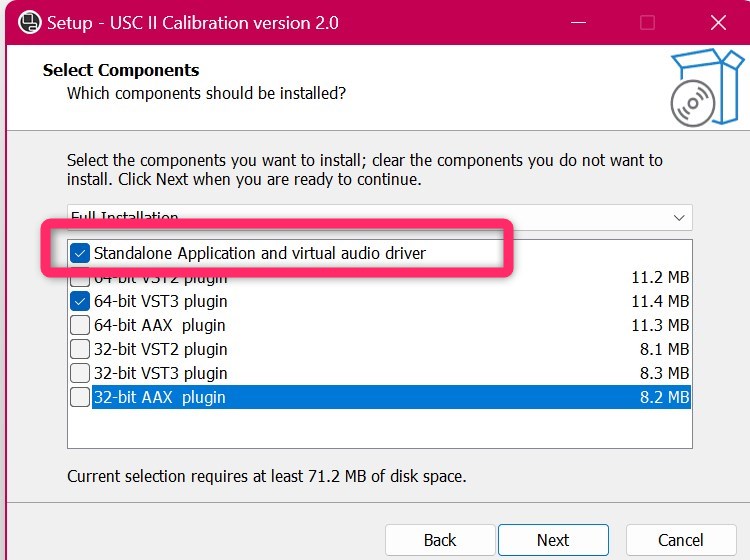Image resolution: width=750 pixels, height=560 pixels.
Task: Click the 11.4 MB size value
Action: pos(660,301)
